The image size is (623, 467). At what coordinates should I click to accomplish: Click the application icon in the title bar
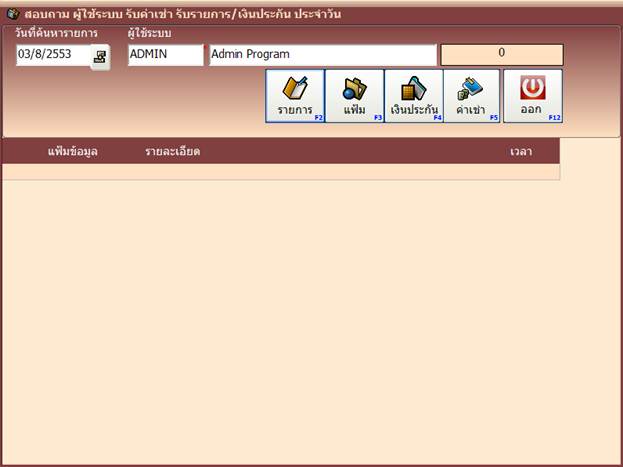pos(12,15)
